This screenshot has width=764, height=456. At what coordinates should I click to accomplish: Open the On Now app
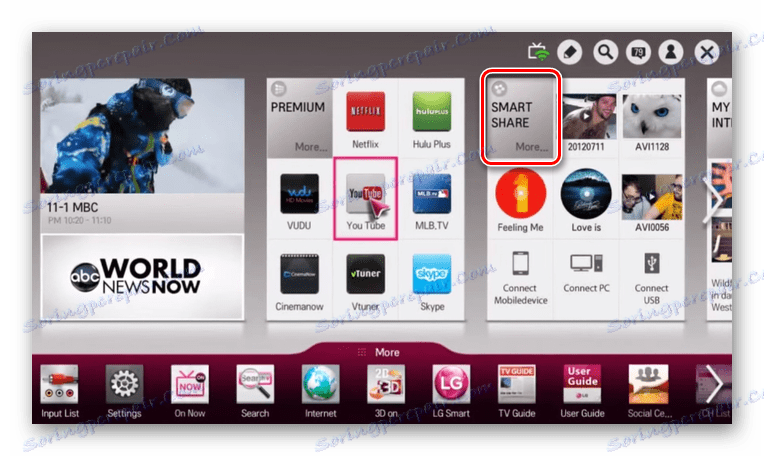(x=190, y=391)
